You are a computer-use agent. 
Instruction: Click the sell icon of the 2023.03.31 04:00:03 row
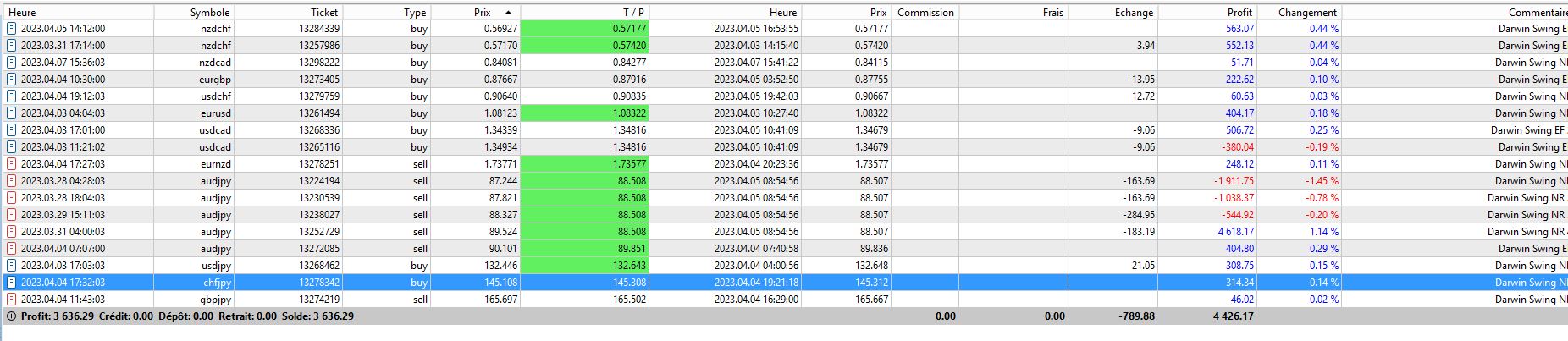pyautogui.click(x=12, y=232)
